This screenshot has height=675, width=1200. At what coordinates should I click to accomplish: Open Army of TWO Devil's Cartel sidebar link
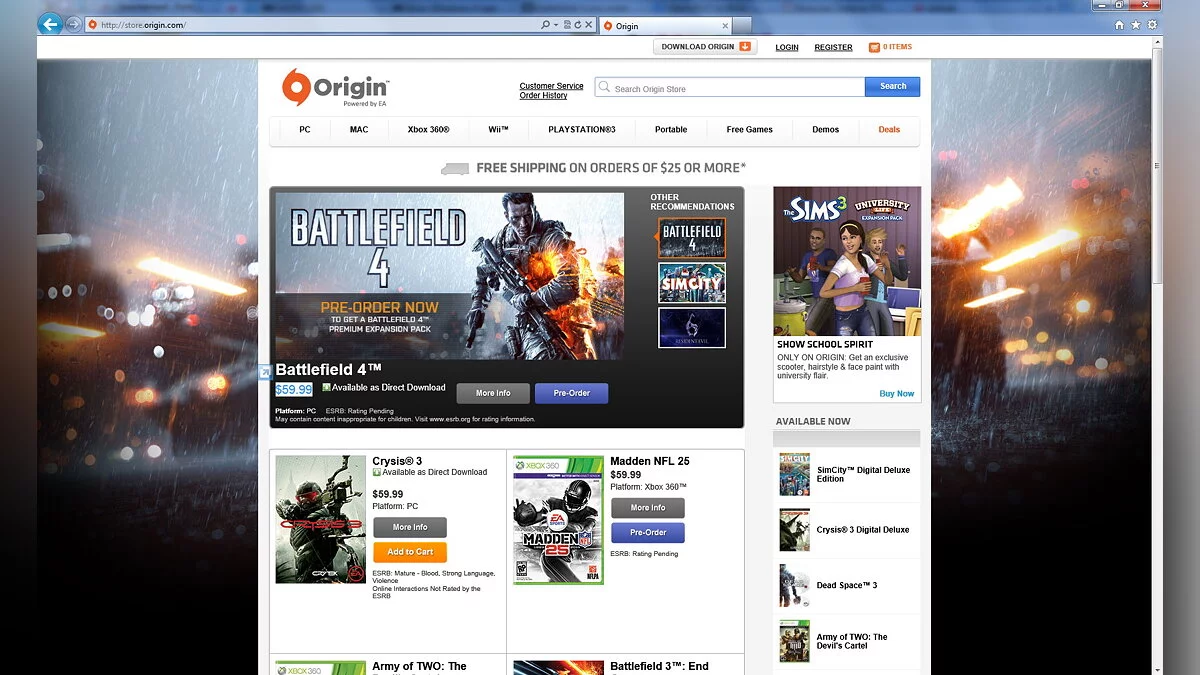pyautogui.click(x=852, y=641)
